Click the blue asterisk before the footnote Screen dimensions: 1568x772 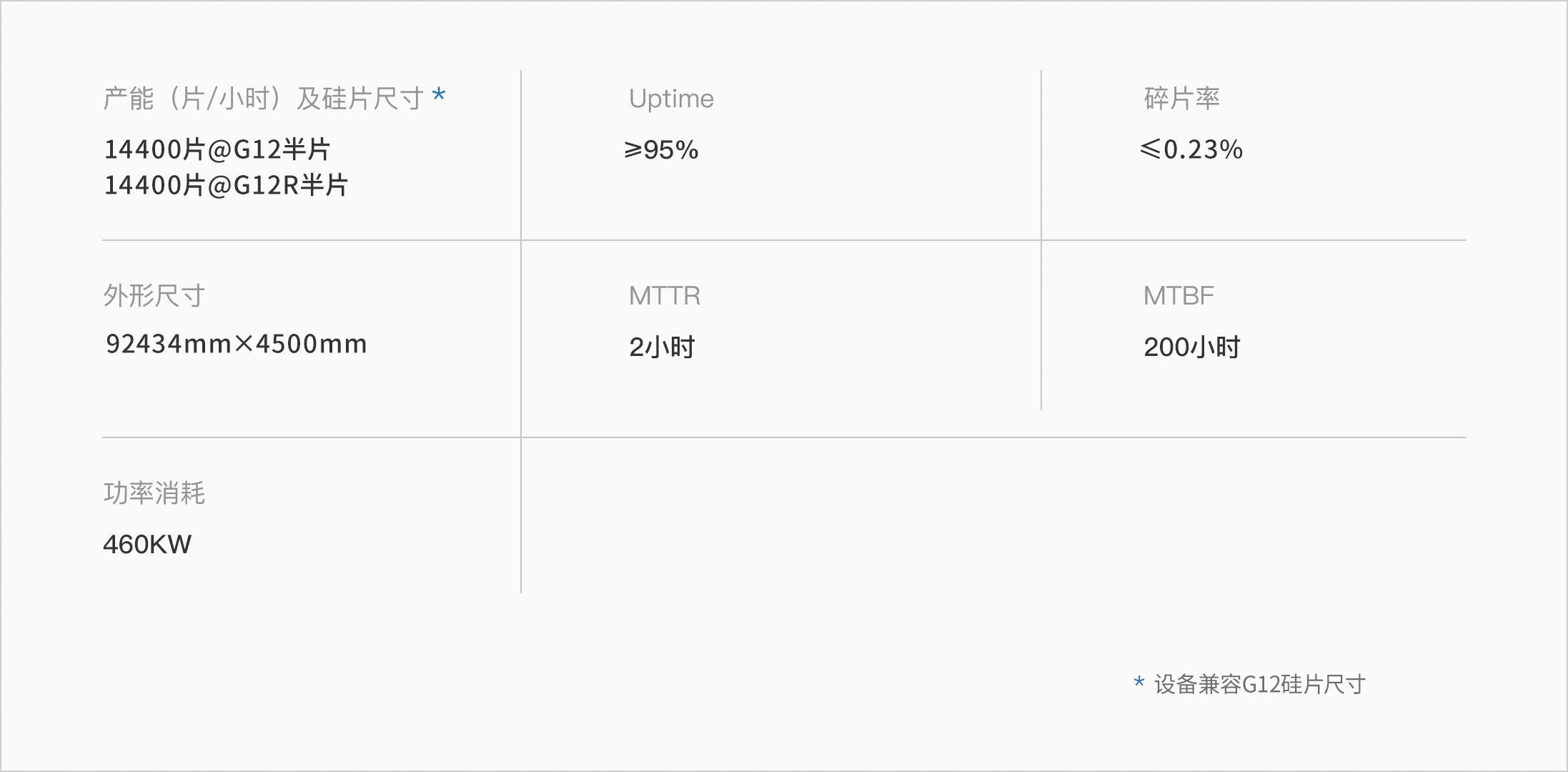click(x=1138, y=683)
